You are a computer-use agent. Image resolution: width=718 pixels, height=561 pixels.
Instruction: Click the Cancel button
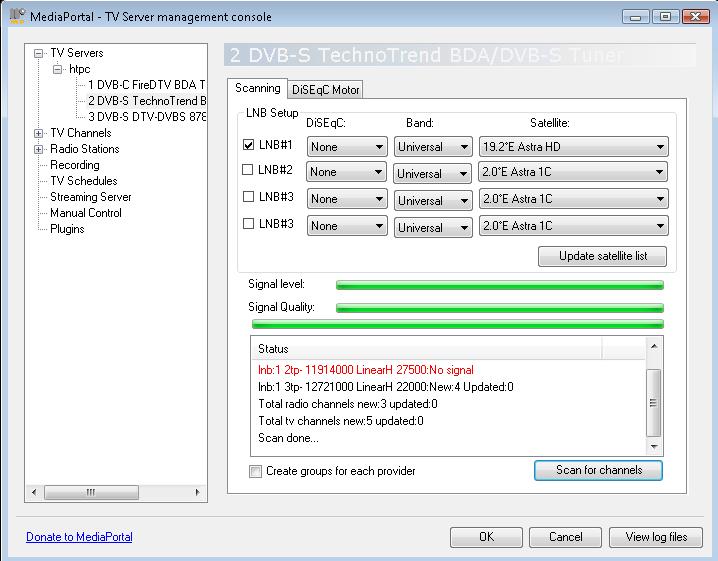click(566, 537)
